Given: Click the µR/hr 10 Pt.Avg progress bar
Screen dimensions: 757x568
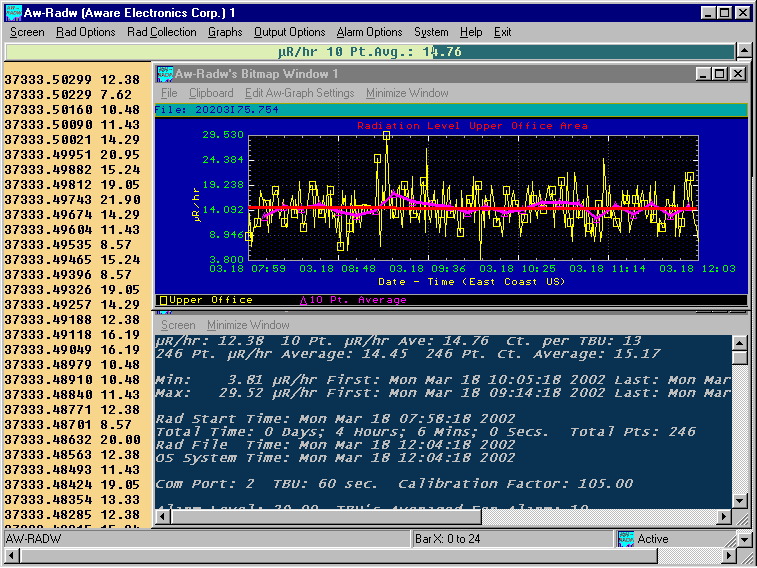Looking at the screenshot, I should (370, 52).
